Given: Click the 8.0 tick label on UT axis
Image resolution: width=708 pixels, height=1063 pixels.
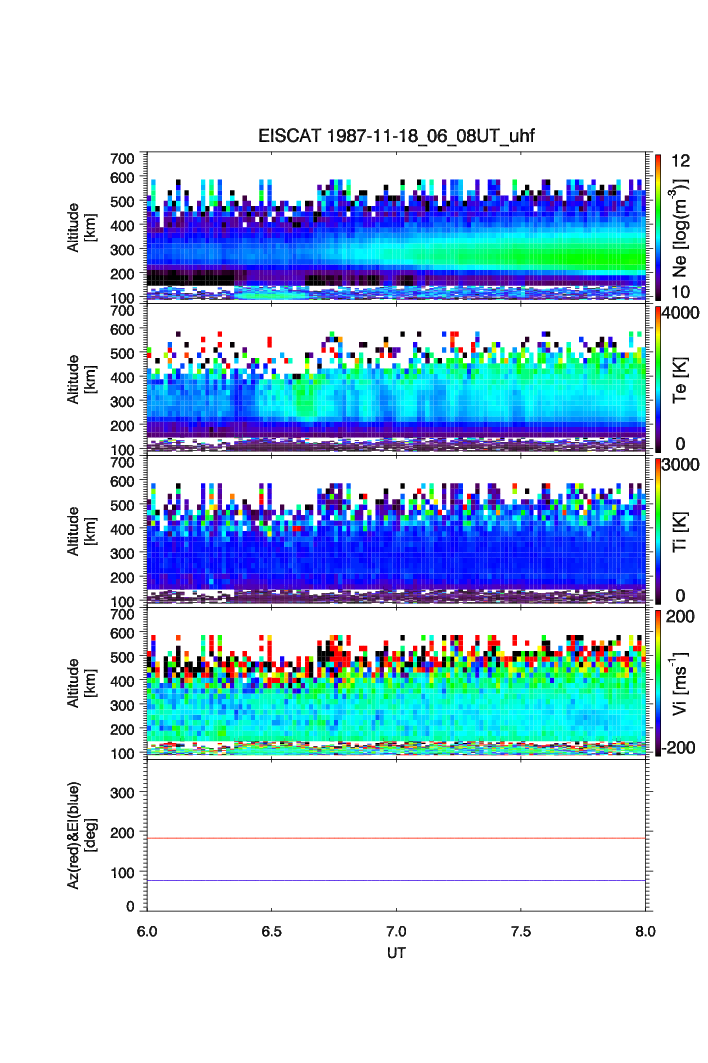Looking at the screenshot, I should coord(645,930).
